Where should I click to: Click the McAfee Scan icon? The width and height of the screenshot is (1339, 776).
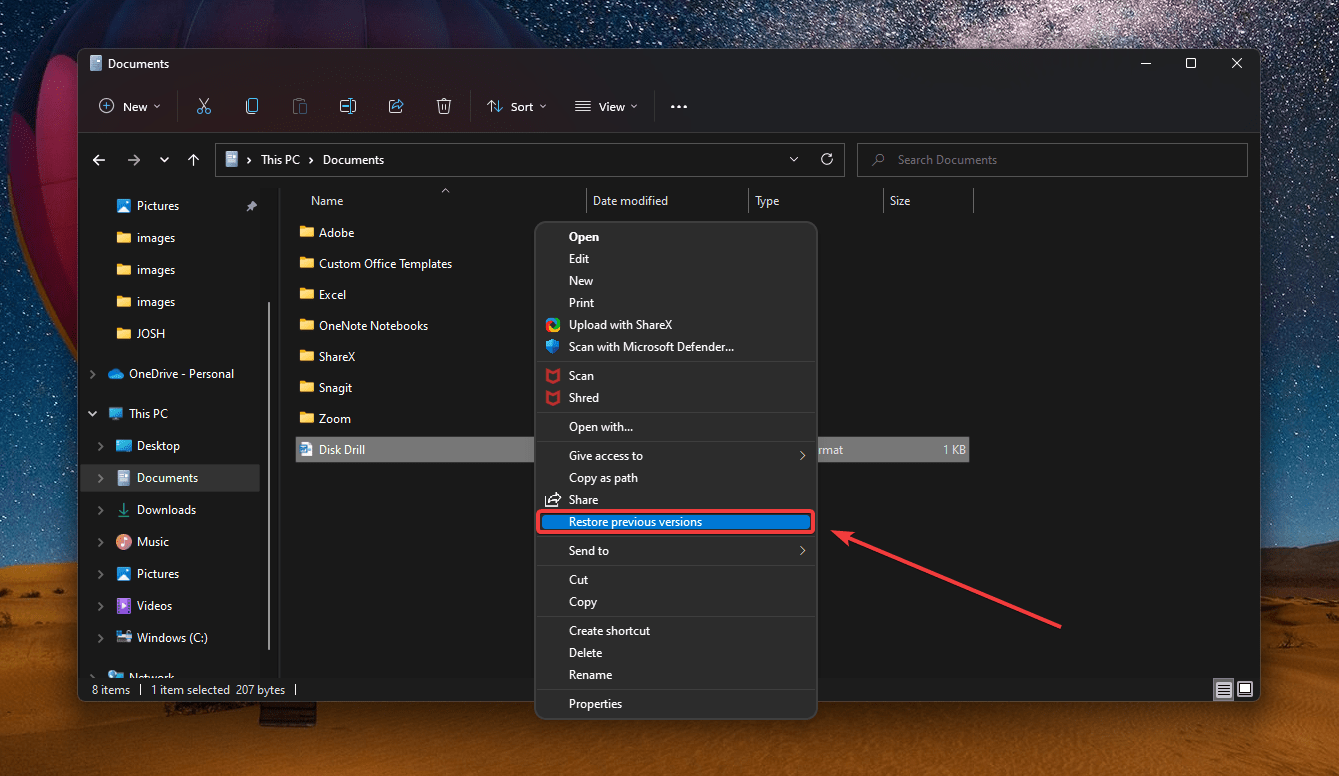point(552,376)
